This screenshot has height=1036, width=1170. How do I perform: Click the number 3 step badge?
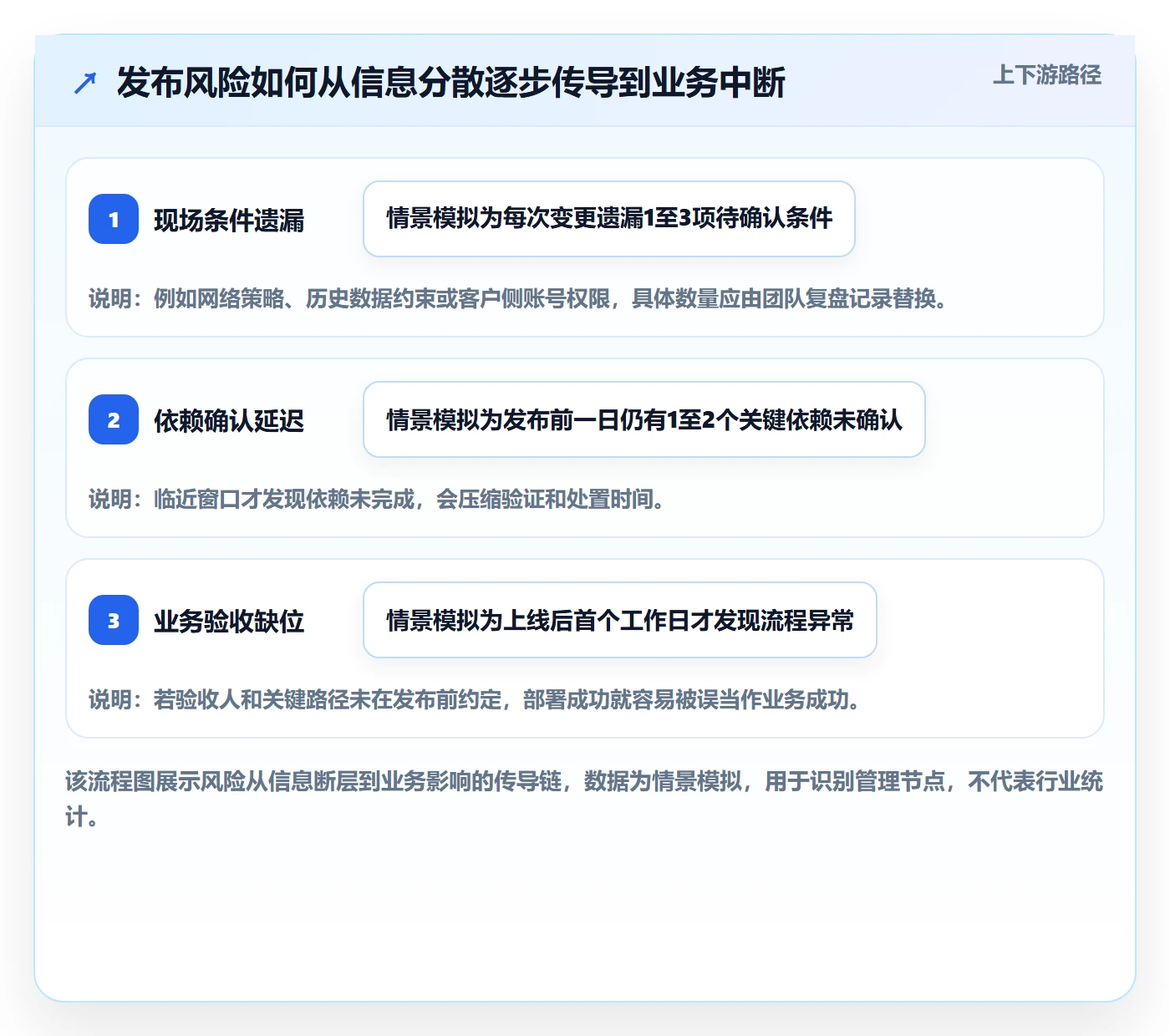click(114, 620)
